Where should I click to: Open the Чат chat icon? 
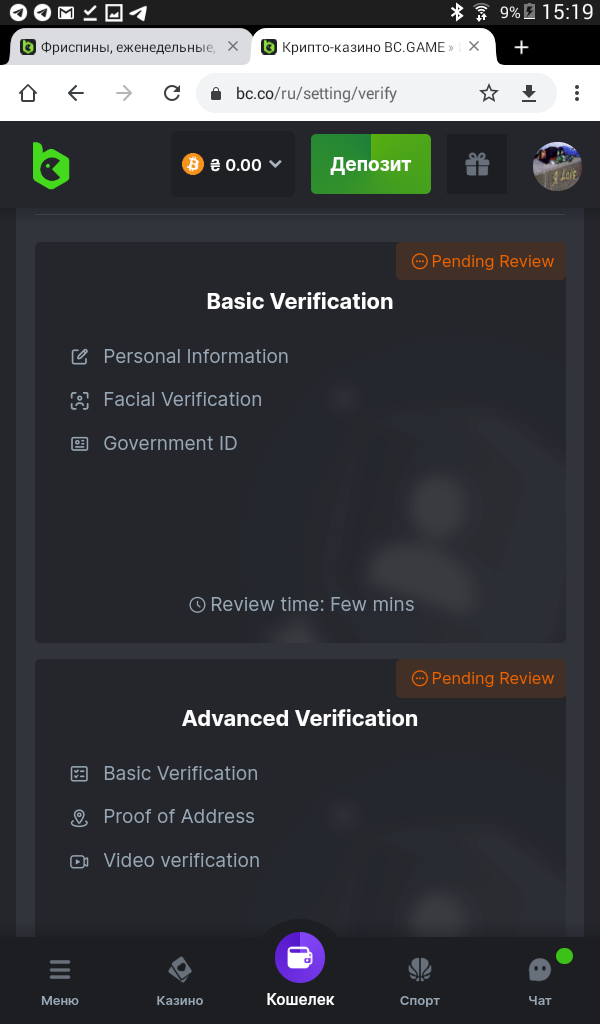(x=540, y=981)
